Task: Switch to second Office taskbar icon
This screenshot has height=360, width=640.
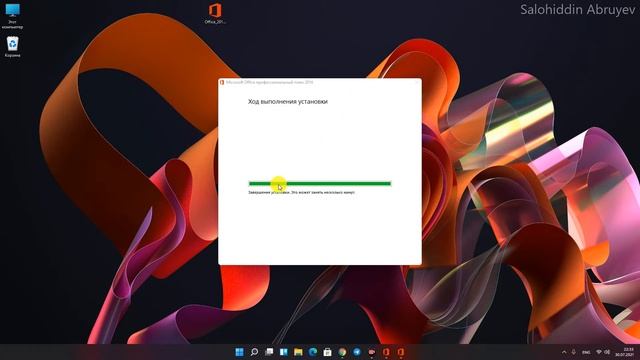Action: 401,352
